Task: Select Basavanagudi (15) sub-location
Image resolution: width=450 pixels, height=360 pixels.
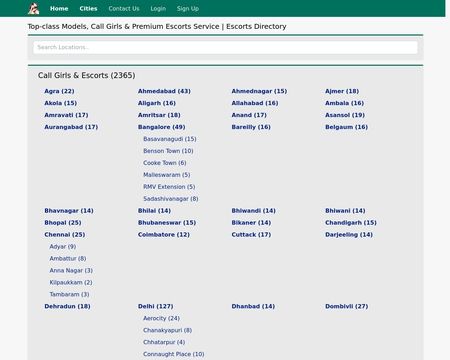Action: click(x=170, y=139)
